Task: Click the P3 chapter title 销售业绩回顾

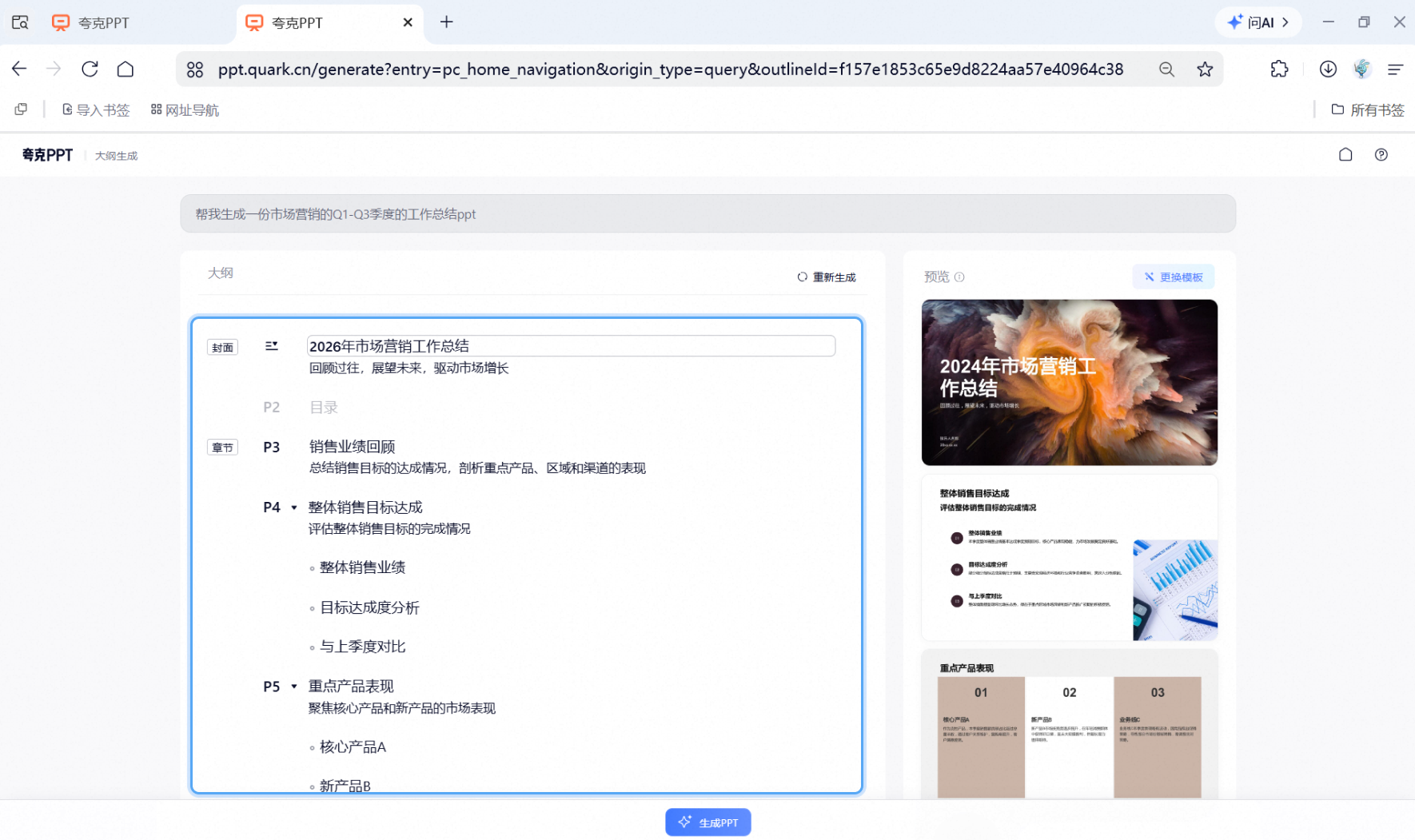Action: point(352,447)
